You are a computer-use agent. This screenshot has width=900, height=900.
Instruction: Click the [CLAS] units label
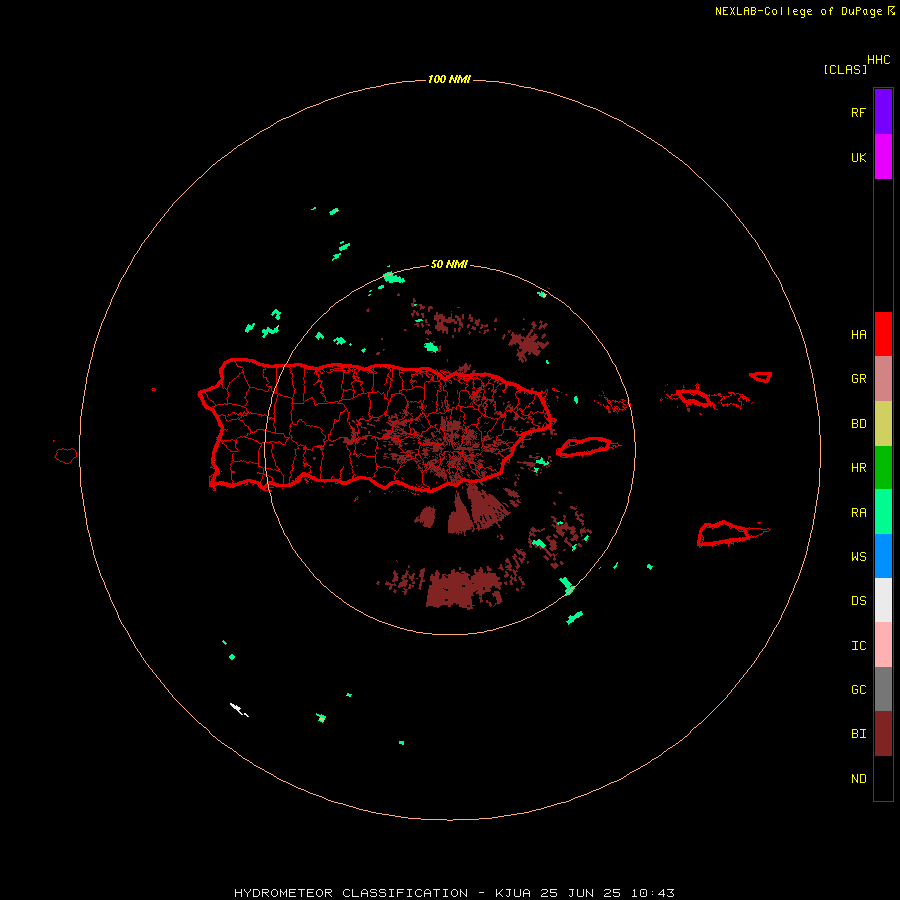point(845,69)
